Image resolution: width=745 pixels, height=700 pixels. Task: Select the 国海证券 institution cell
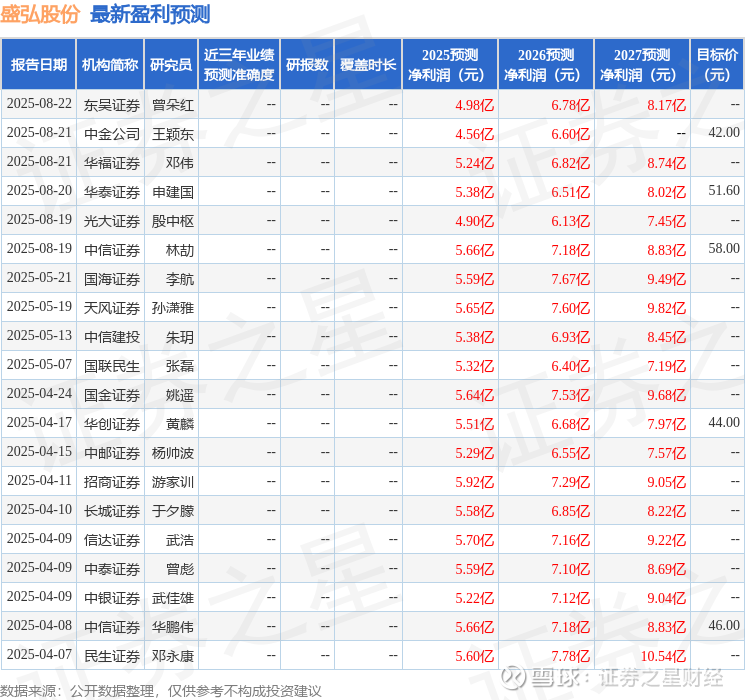(112, 279)
